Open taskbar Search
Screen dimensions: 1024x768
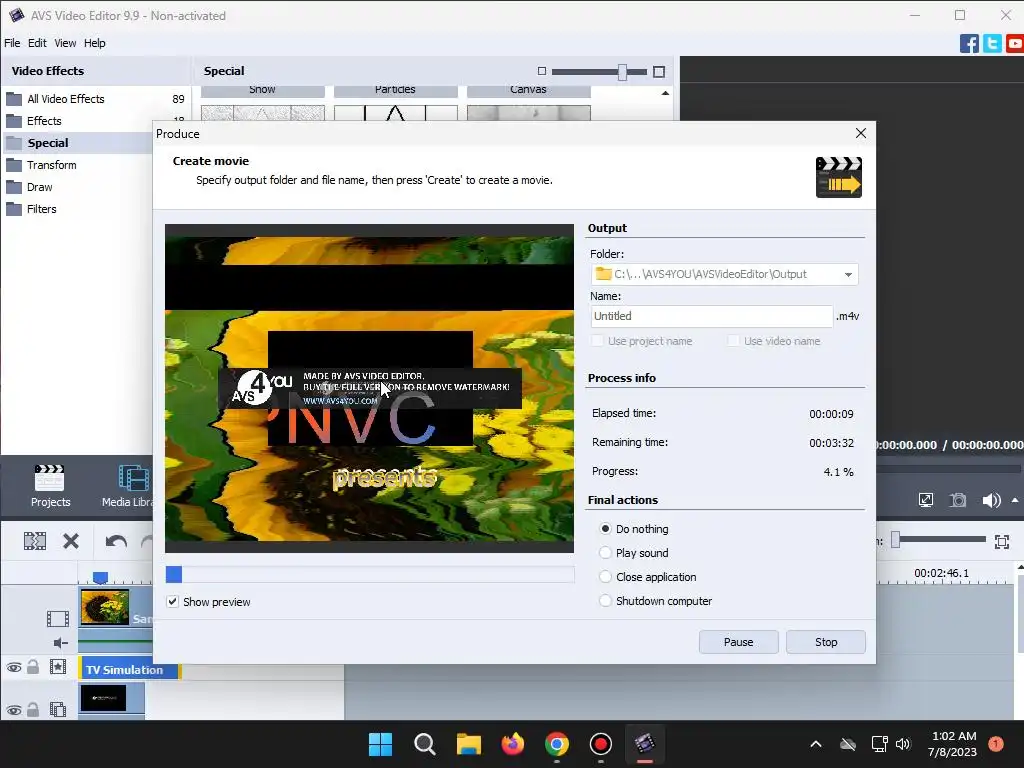click(x=424, y=744)
